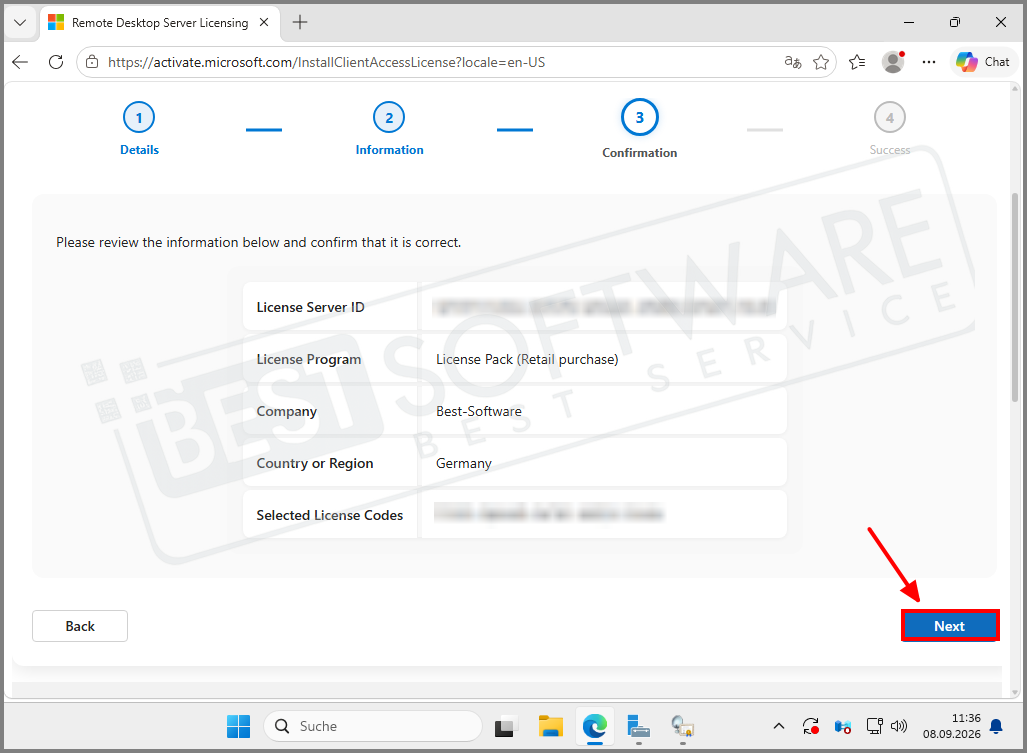Click the taskbar Suche search box
1027x753 pixels.
pos(373,726)
